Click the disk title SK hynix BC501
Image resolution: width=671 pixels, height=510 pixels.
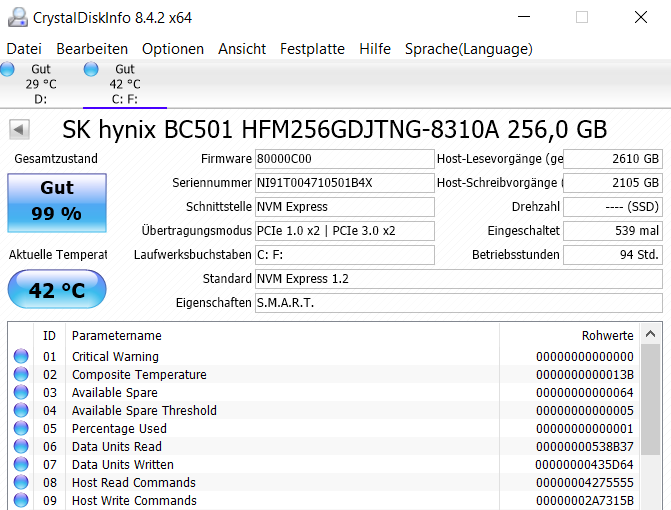335,129
